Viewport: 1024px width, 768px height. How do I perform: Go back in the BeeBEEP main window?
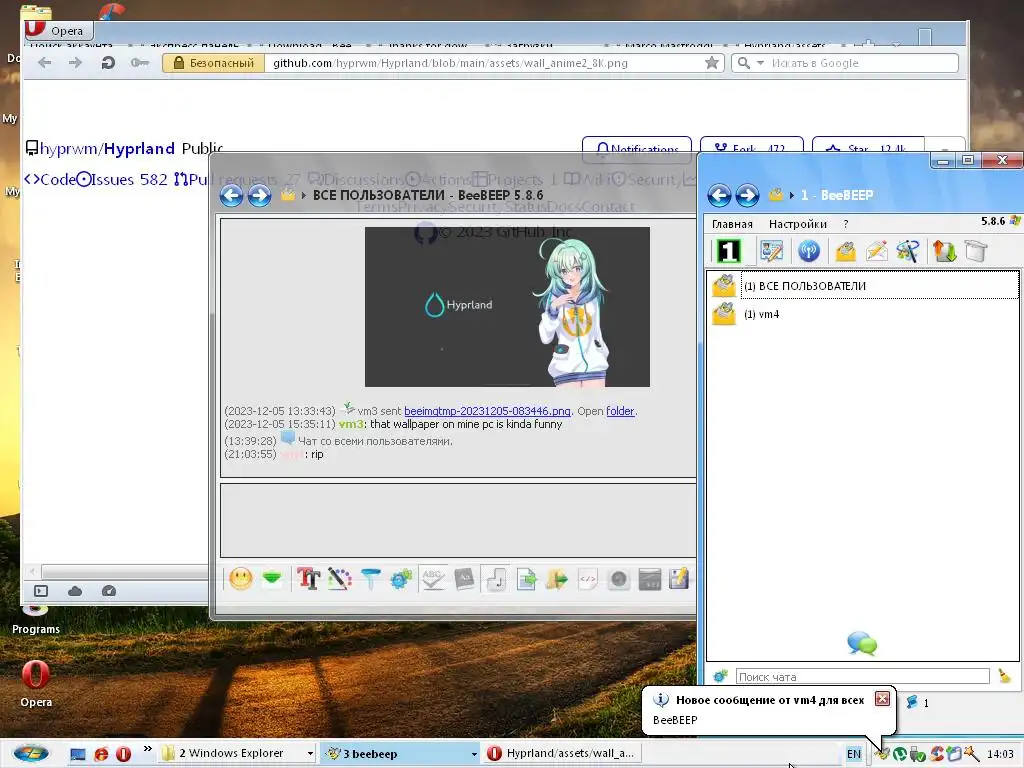(x=719, y=195)
